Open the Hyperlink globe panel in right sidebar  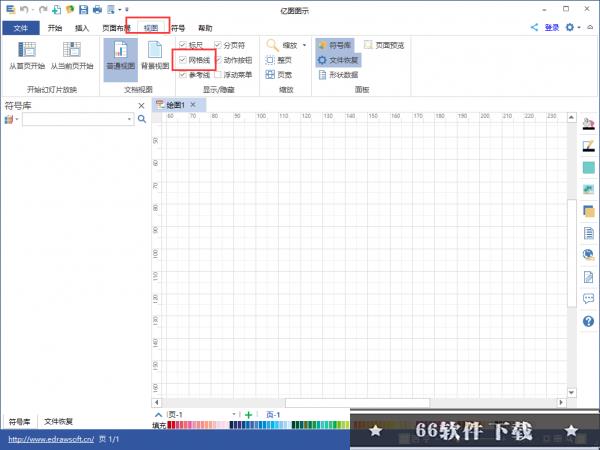(x=589, y=254)
